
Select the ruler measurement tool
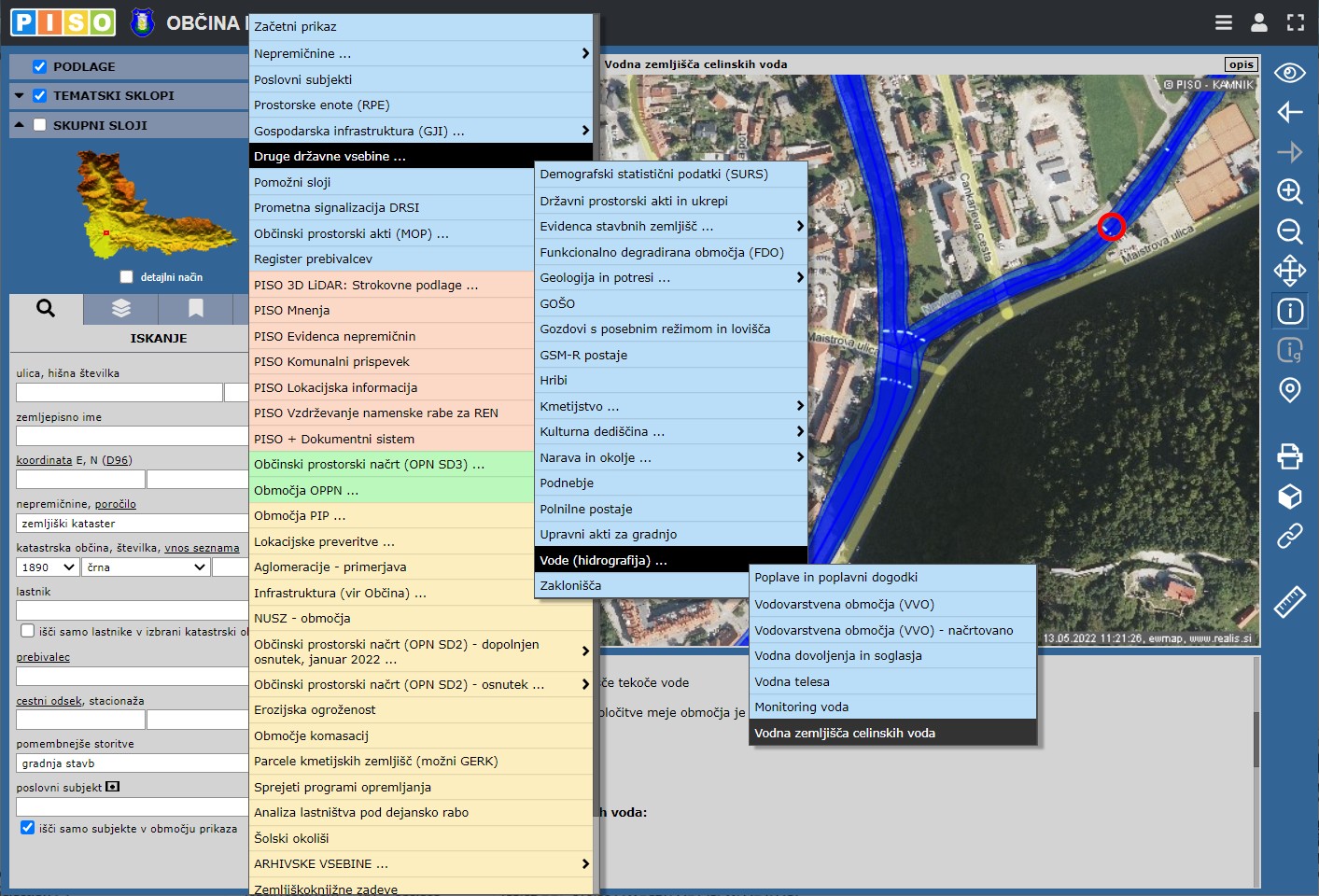(1289, 603)
